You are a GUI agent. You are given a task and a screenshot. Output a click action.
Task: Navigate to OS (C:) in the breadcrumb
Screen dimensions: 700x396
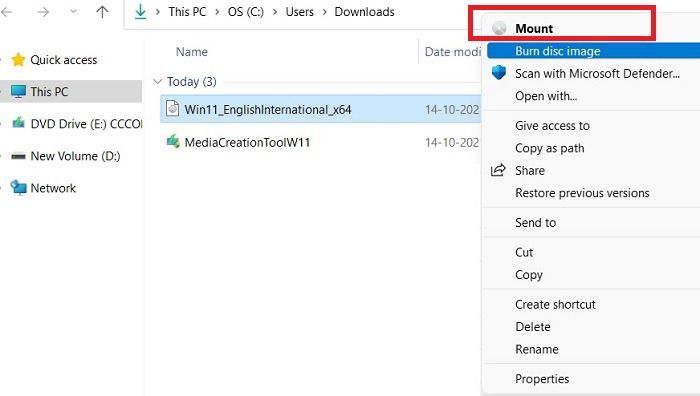(x=246, y=12)
